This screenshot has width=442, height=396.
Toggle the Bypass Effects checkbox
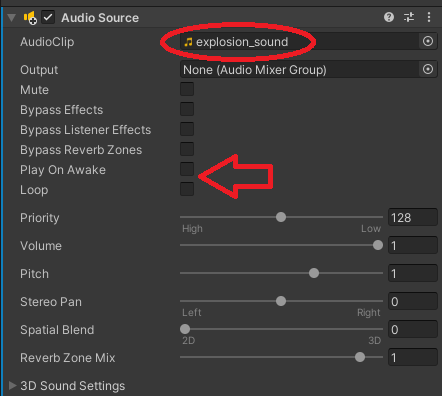[x=187, y=109]
